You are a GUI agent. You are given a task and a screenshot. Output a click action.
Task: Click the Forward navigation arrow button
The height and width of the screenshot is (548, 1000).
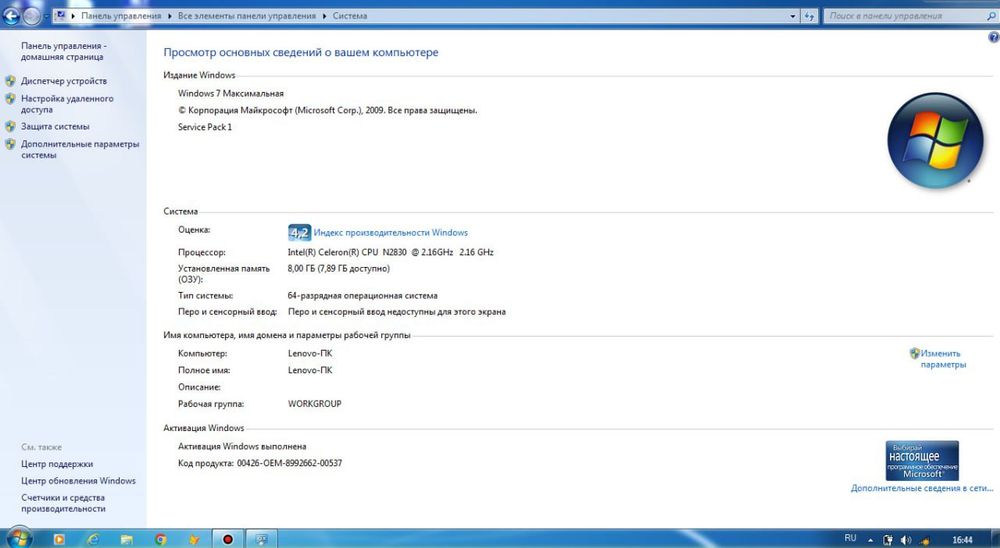(32, 16)
